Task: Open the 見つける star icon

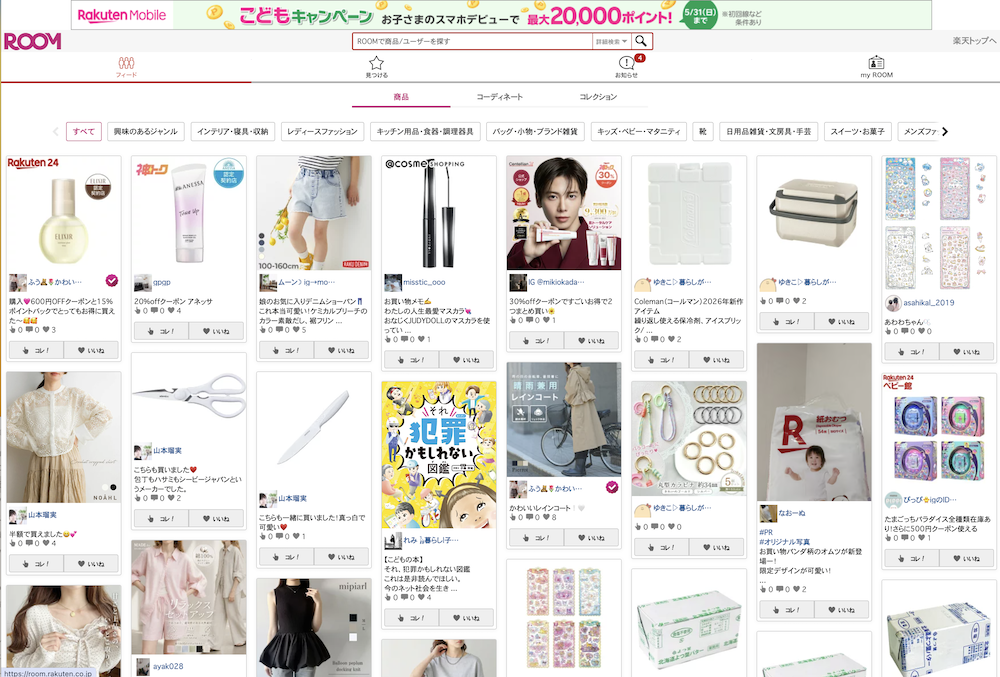Action: (x=376, y=63)
